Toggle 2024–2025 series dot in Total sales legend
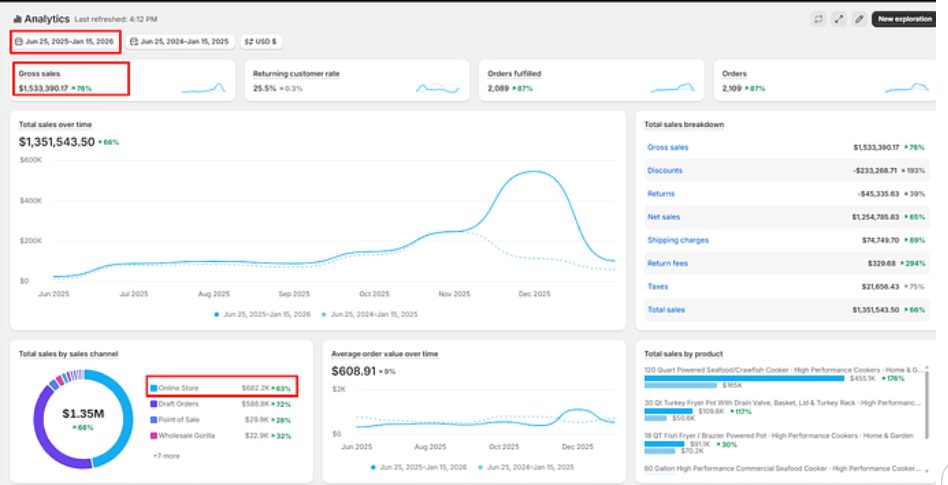Screen dimensions: 948x485 324,314
